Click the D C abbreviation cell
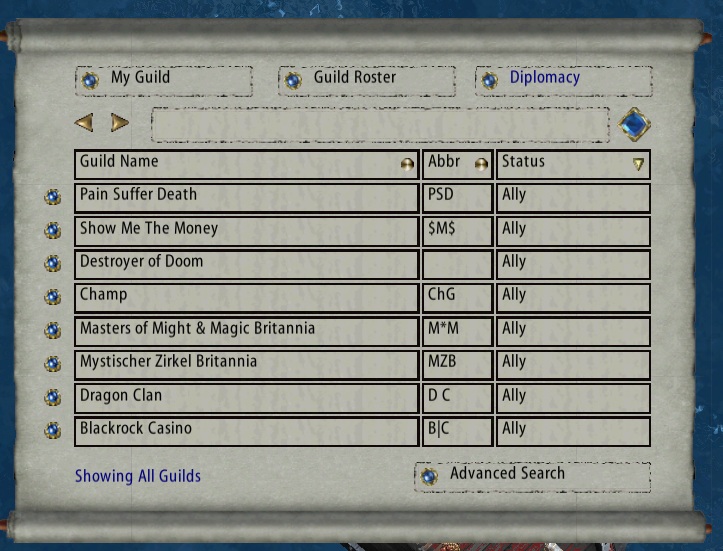This screenshot has height=551, width=723. (x=457, y=398)
